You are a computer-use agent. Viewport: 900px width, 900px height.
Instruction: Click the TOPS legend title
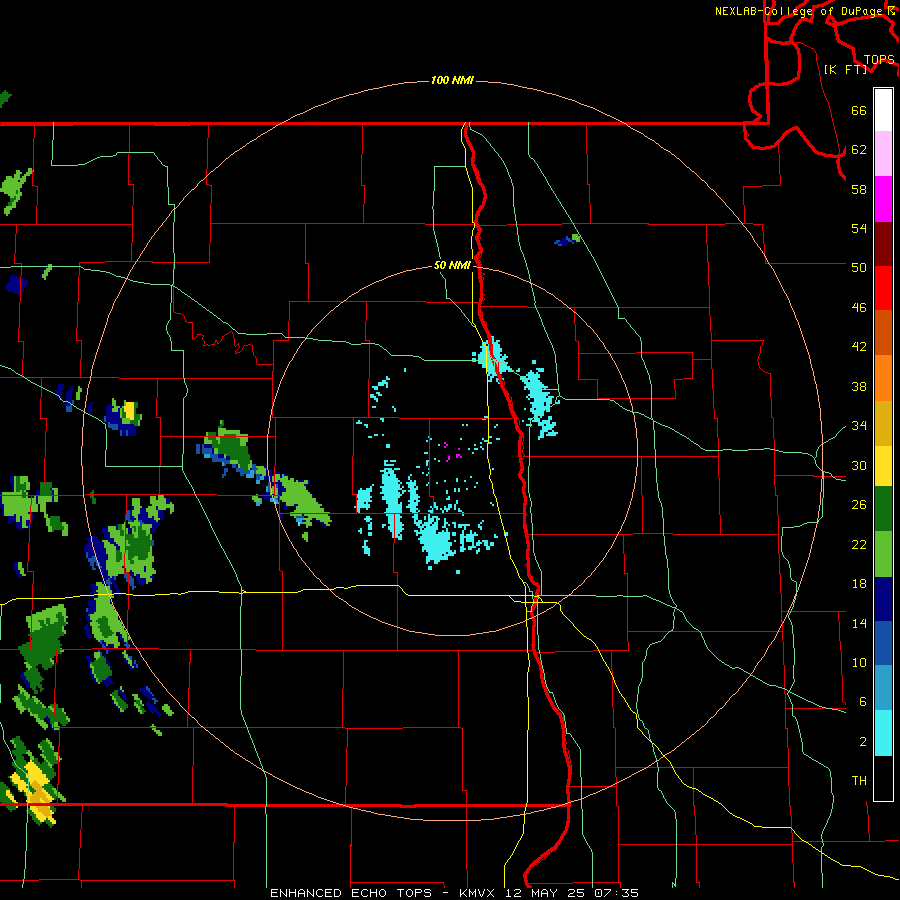point(879,60)
